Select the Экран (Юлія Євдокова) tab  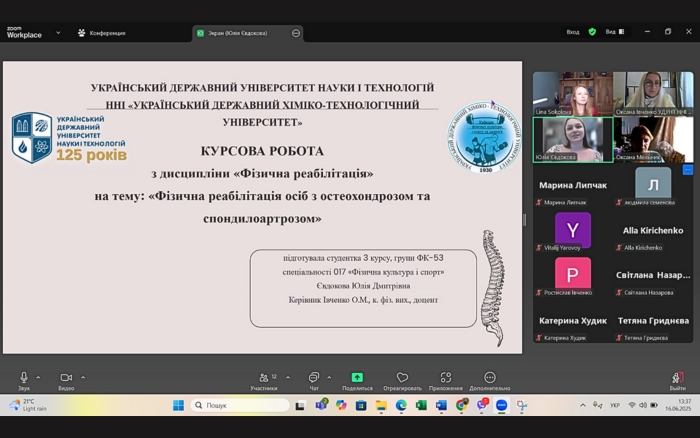238,32
